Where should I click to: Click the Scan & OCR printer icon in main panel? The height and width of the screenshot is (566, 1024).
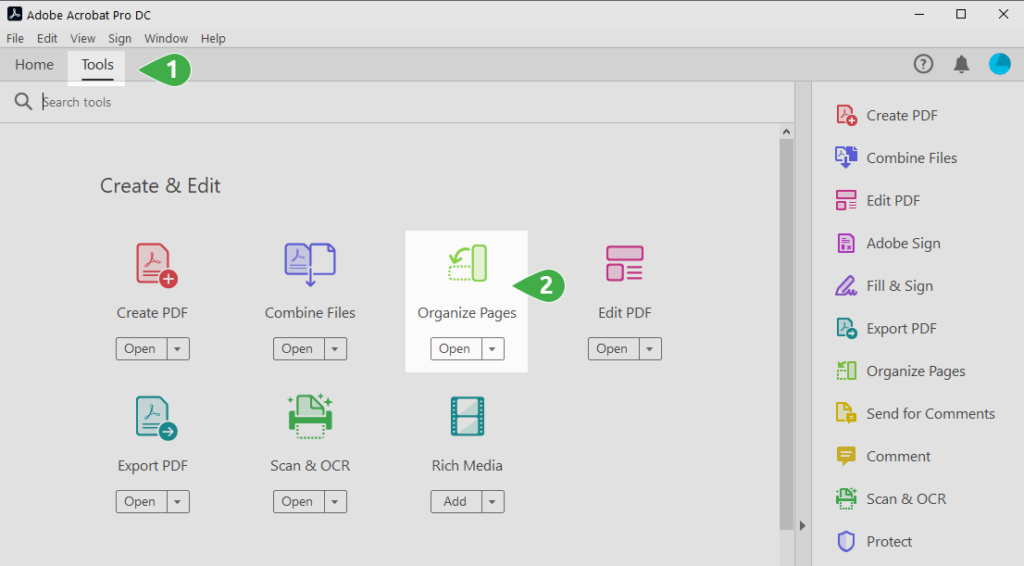310,417
